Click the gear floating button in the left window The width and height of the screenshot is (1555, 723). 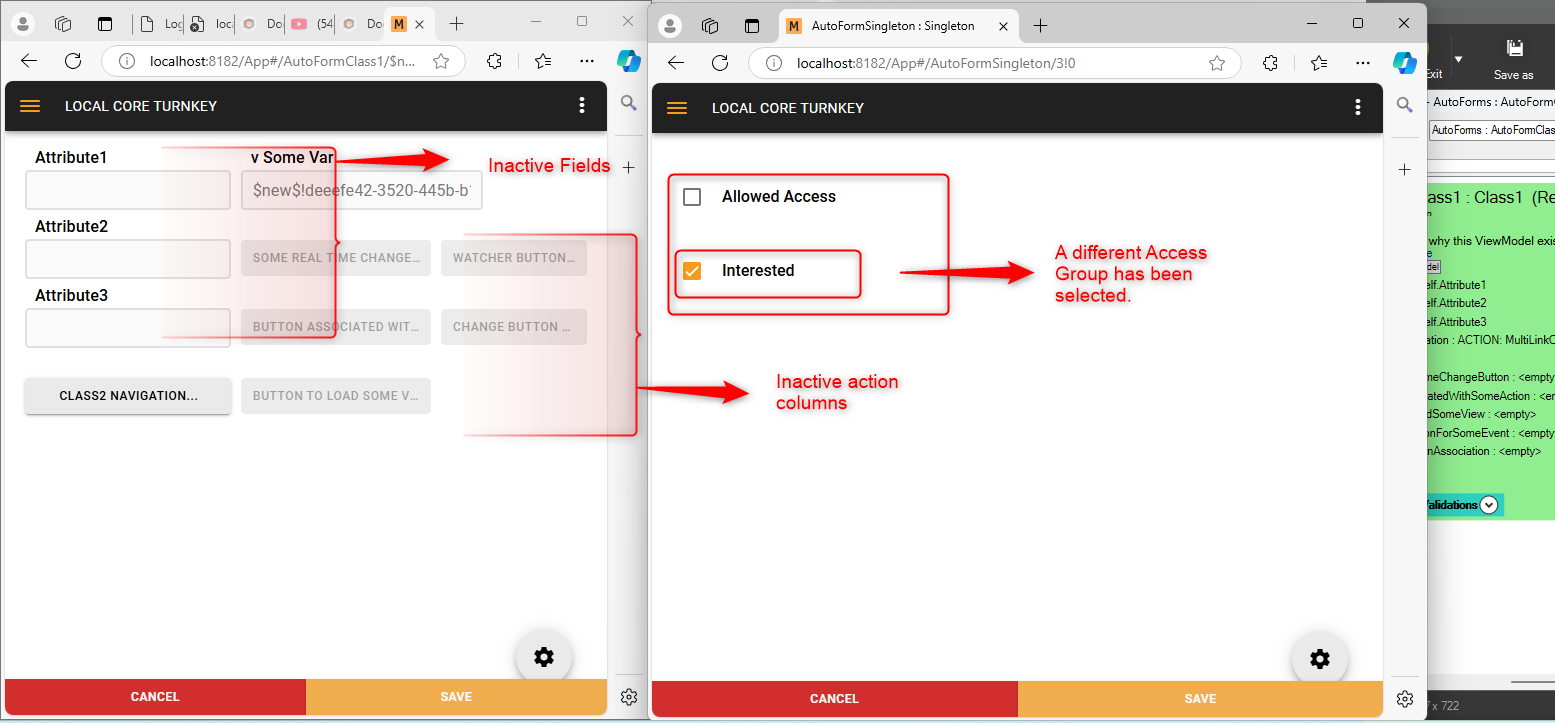543,657
